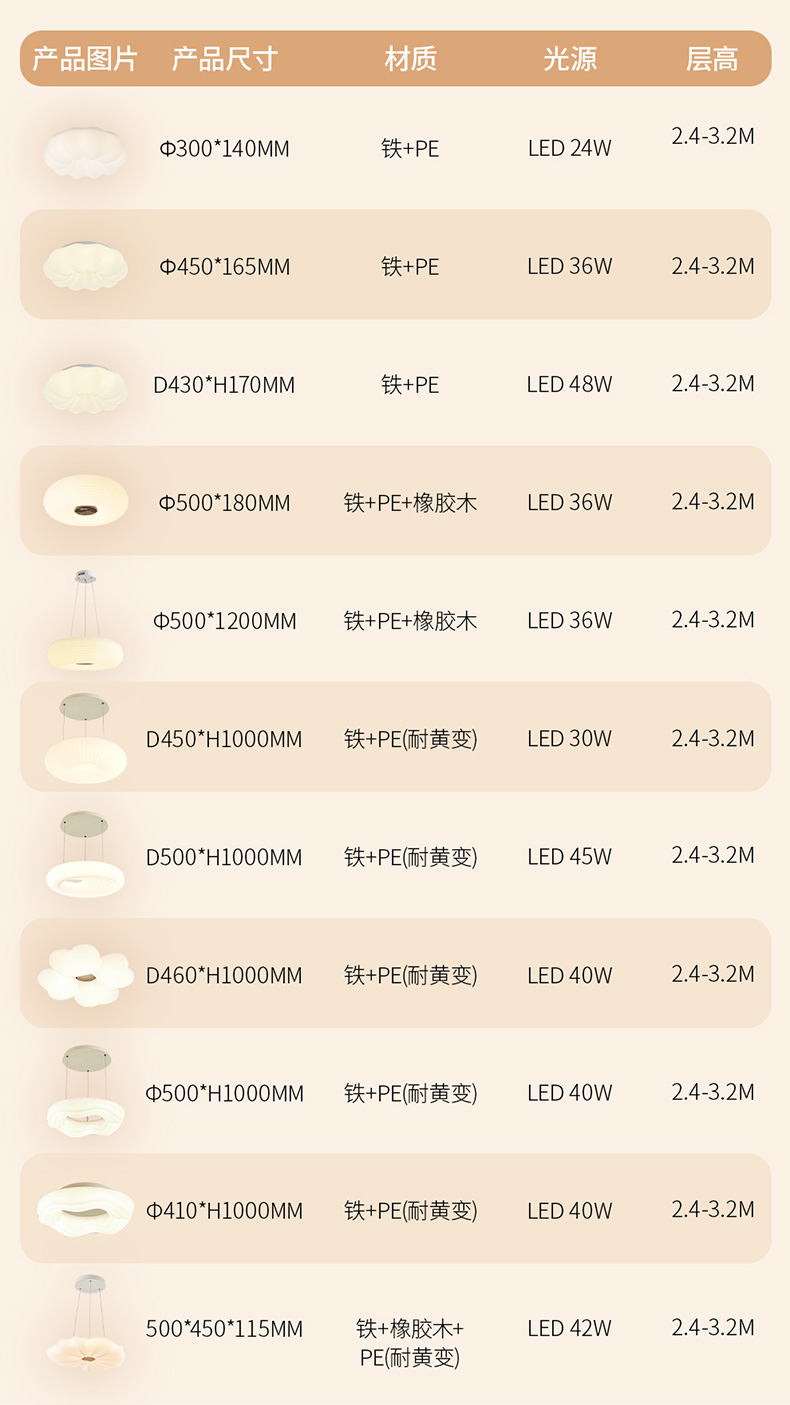Select the LED 24W text
790x1405 pixels.
[x=570, y=149]
